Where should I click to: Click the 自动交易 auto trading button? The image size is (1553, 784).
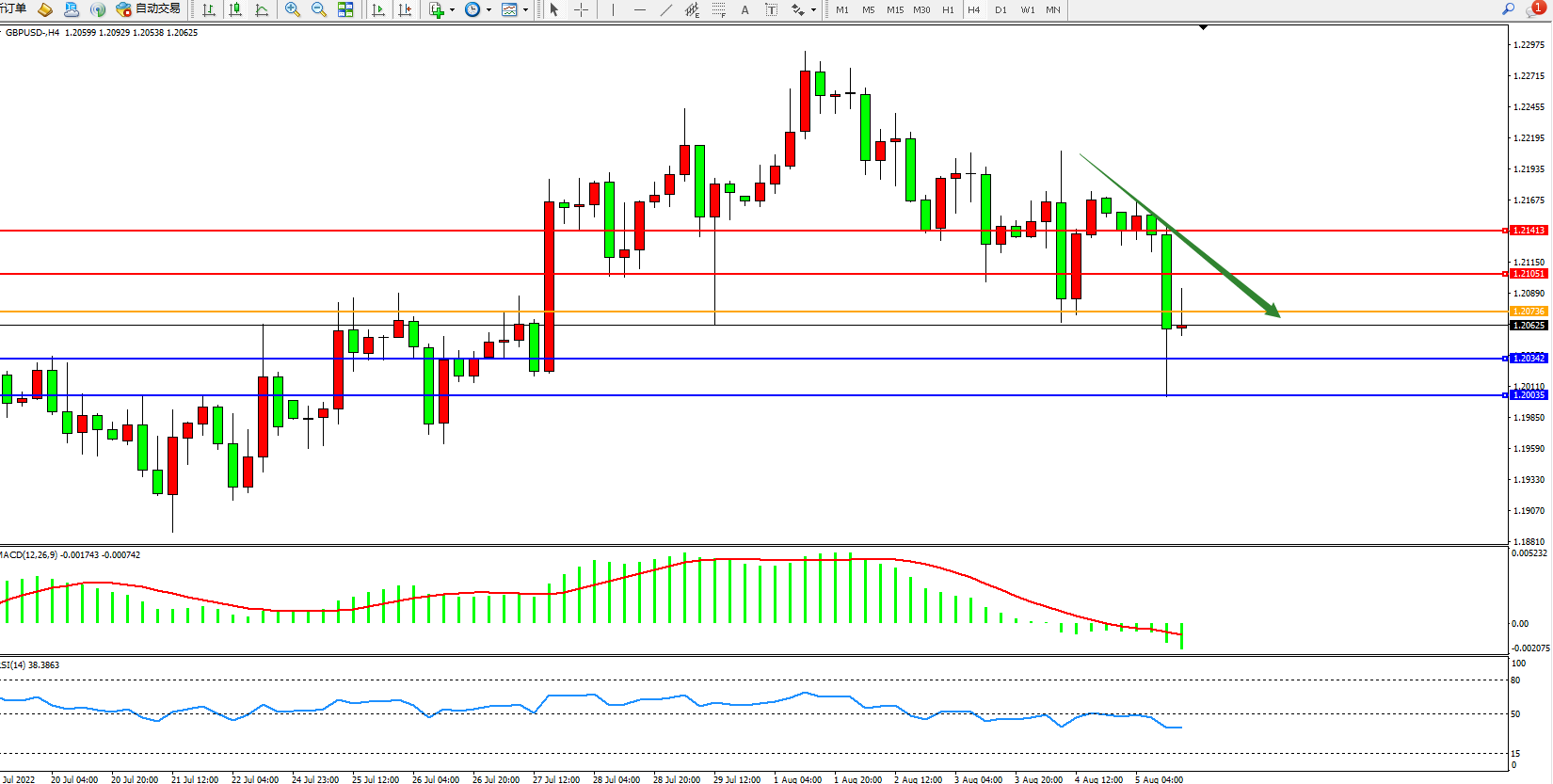149,9
